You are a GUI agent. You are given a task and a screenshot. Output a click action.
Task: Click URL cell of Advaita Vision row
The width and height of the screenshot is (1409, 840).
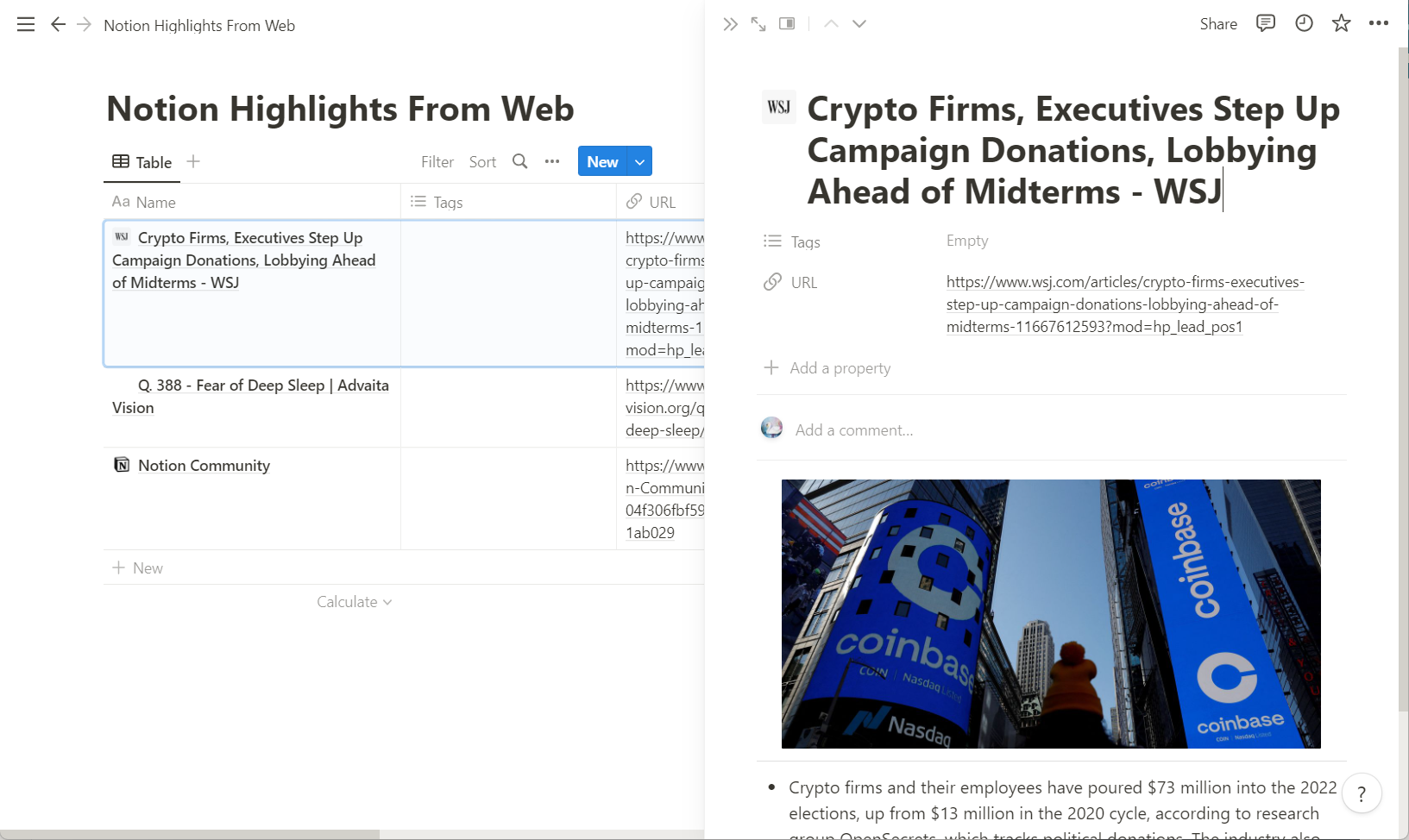(660, 407)
